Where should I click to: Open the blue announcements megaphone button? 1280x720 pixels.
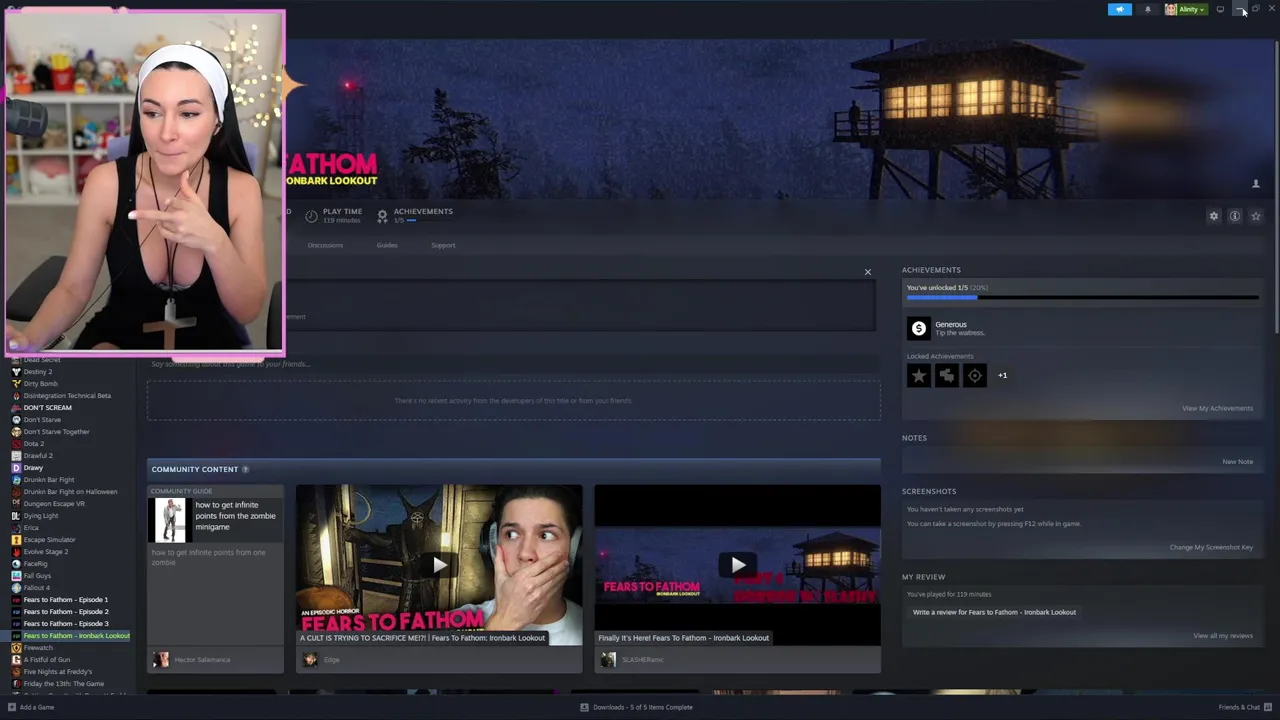(x=1120, y=9)
